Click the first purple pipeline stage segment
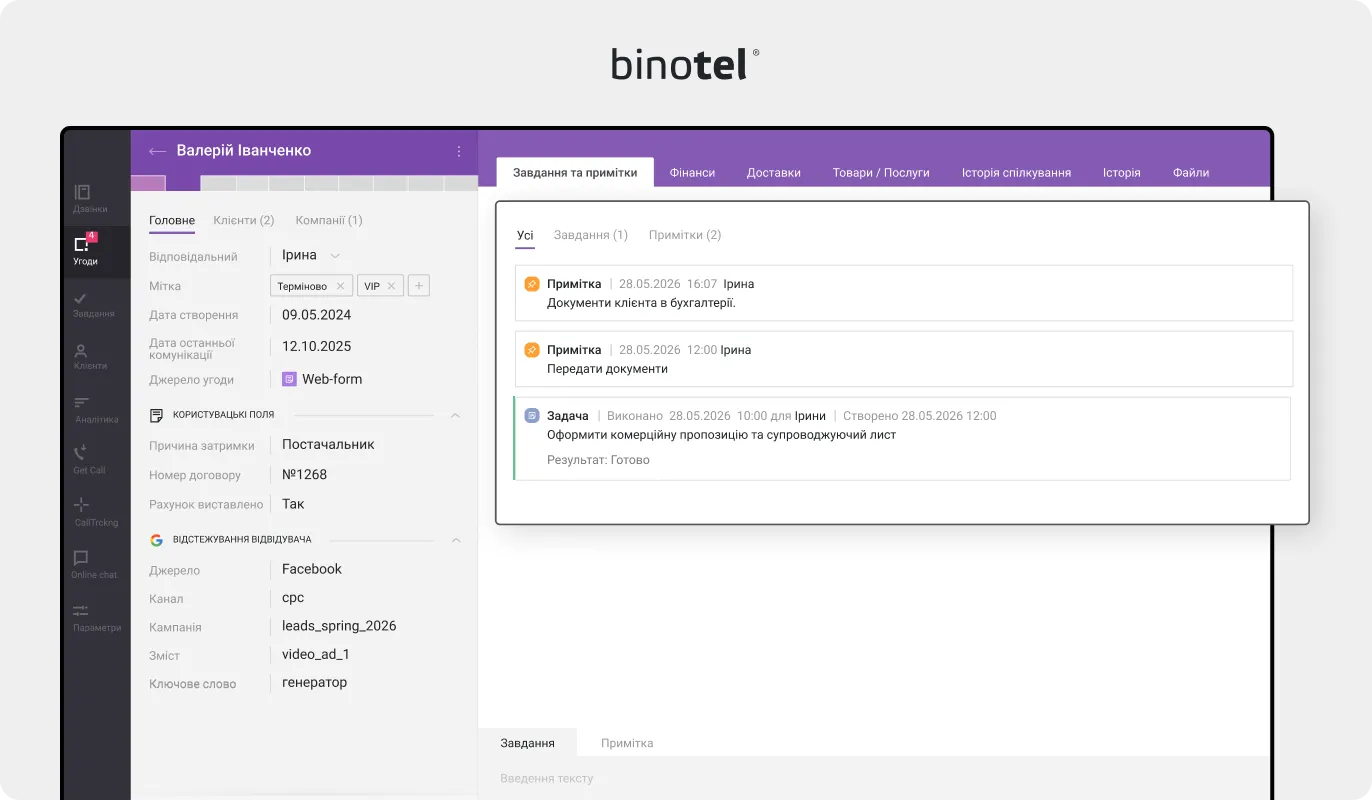Image resolution: width=1372 pixels, height=800 pixels. coord(148,183)
